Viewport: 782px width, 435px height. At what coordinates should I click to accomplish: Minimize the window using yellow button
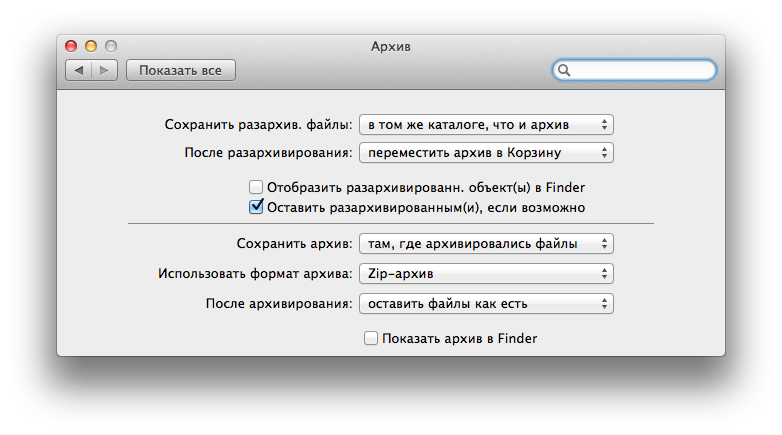coord(91,46)
